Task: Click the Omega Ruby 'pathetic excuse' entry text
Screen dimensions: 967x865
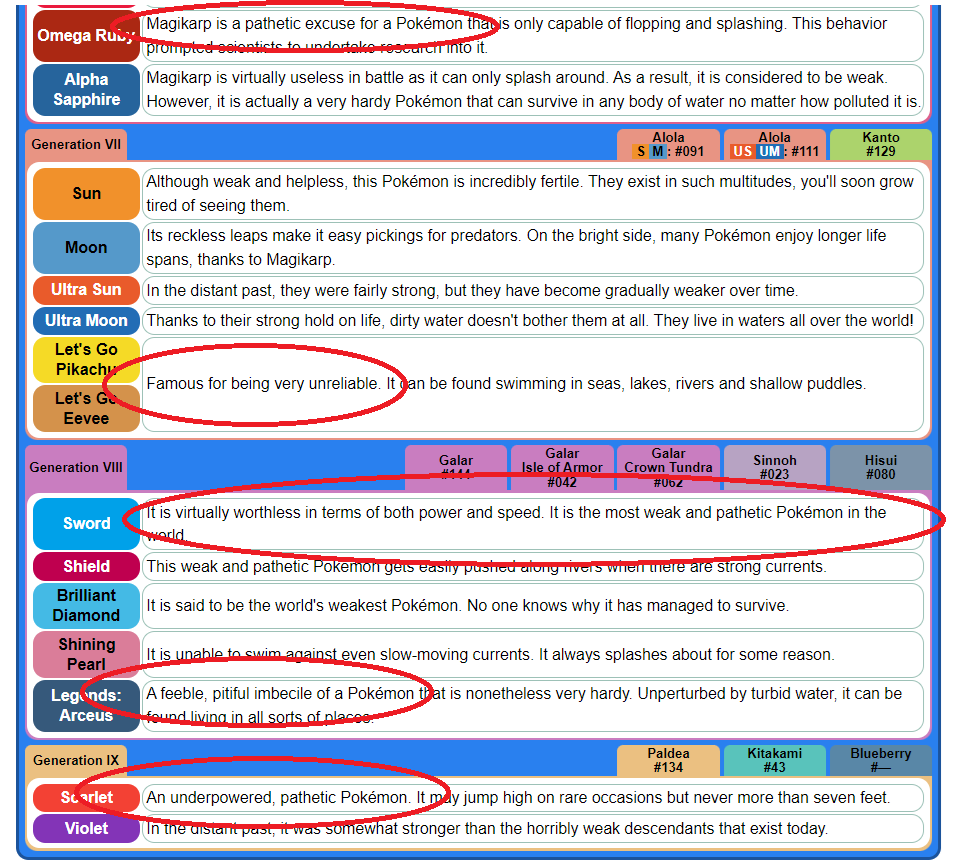Action: (x=533, y=35)
